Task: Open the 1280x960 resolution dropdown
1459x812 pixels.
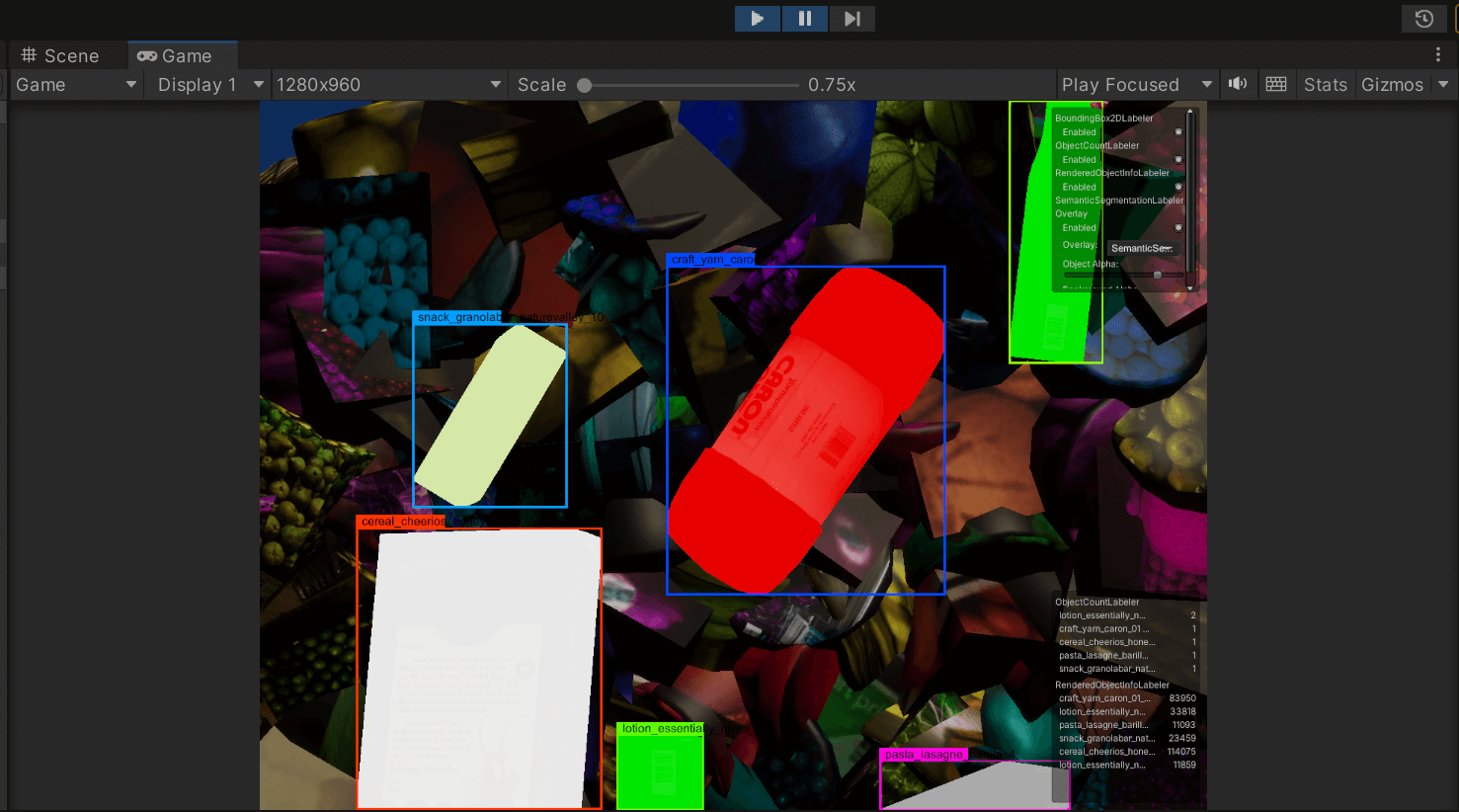Action: click(389, 85)
